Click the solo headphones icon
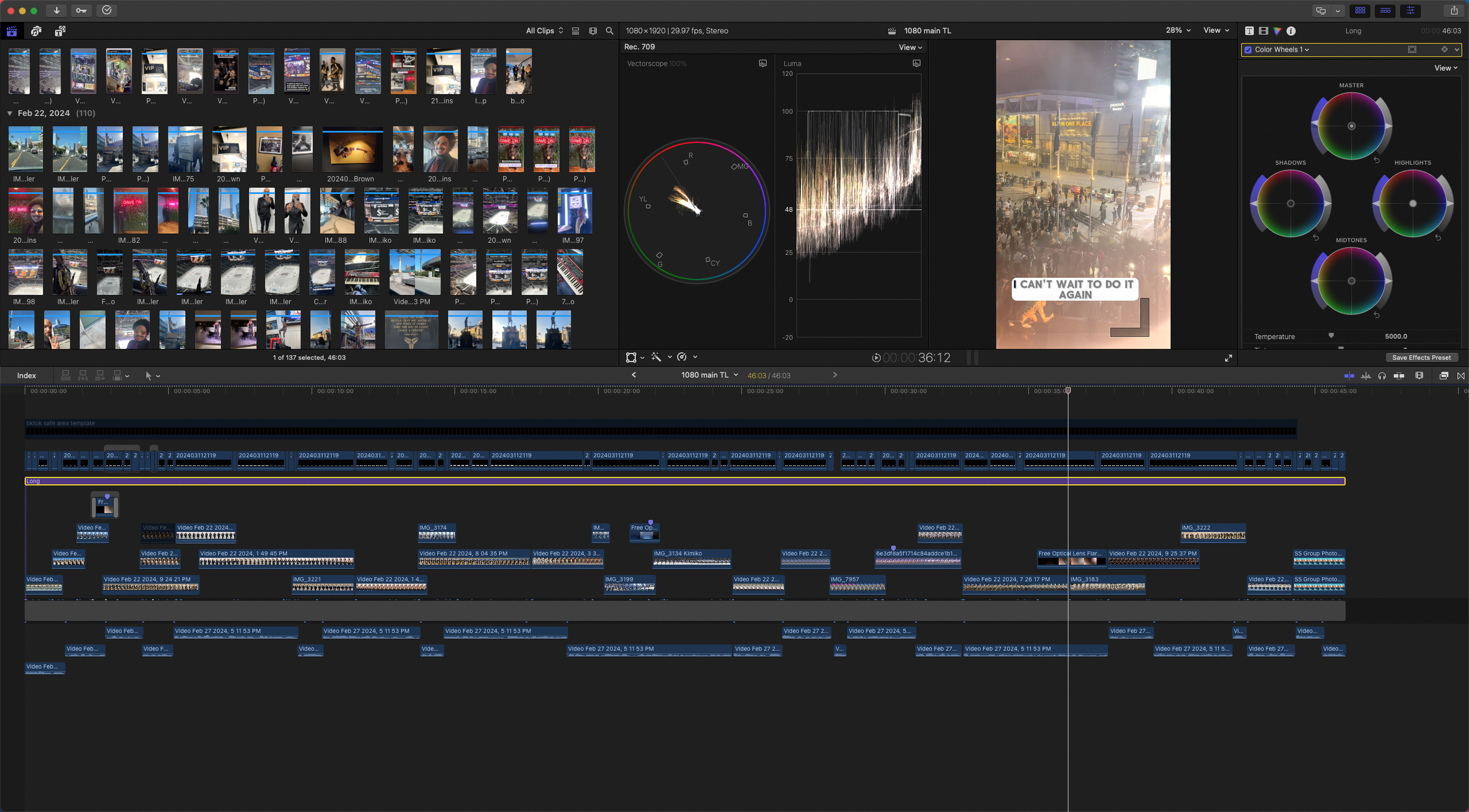Viewport: 1469px width, 812px height. coord(1382,375)
